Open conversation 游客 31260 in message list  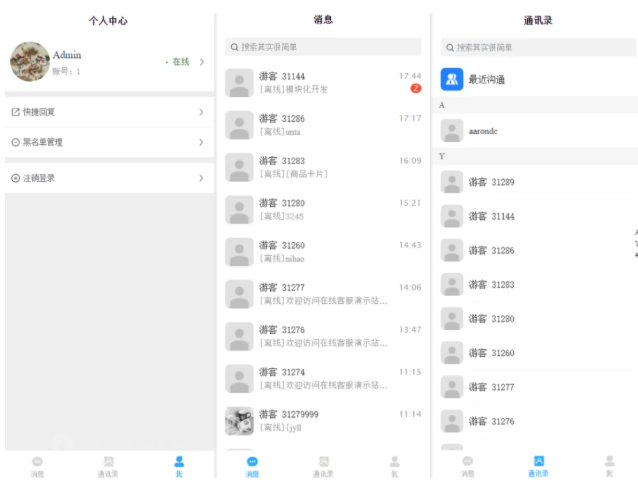click(323, 252)
